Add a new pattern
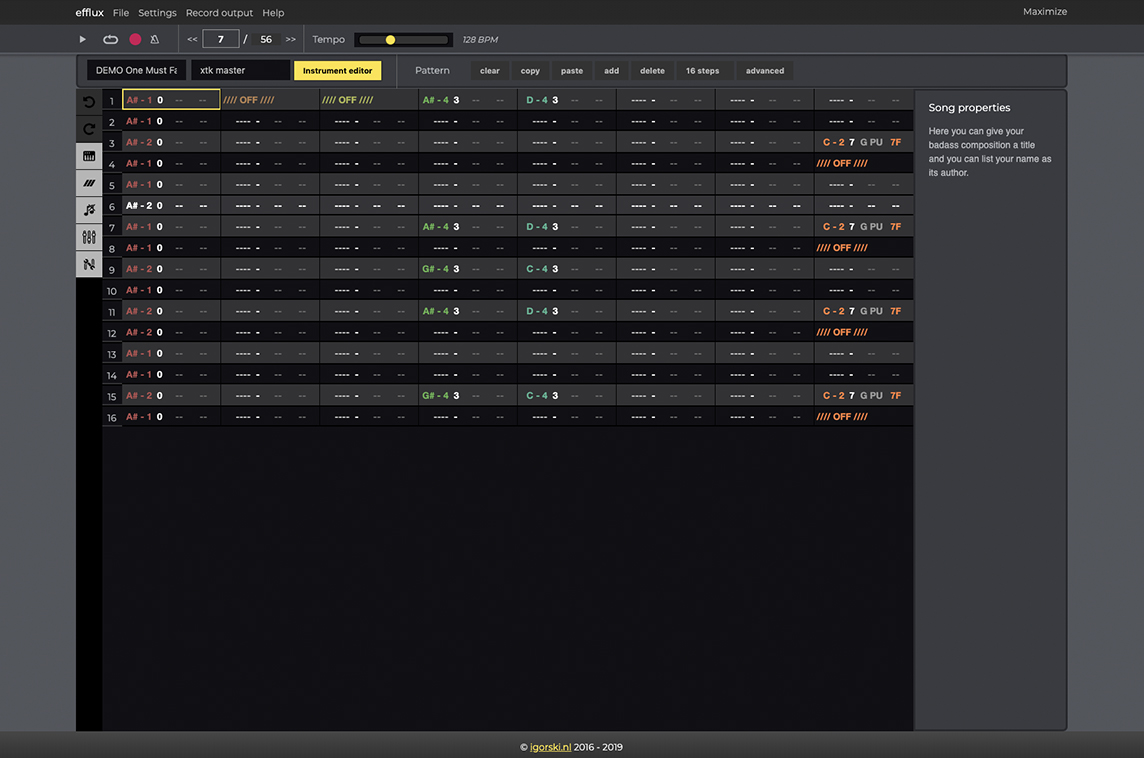 pyautogui.click(x=611, y=71)
